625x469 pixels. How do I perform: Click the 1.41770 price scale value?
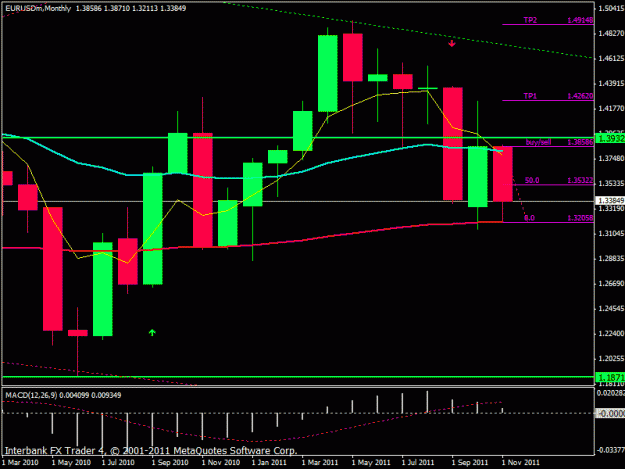click(x=611, y=108)
